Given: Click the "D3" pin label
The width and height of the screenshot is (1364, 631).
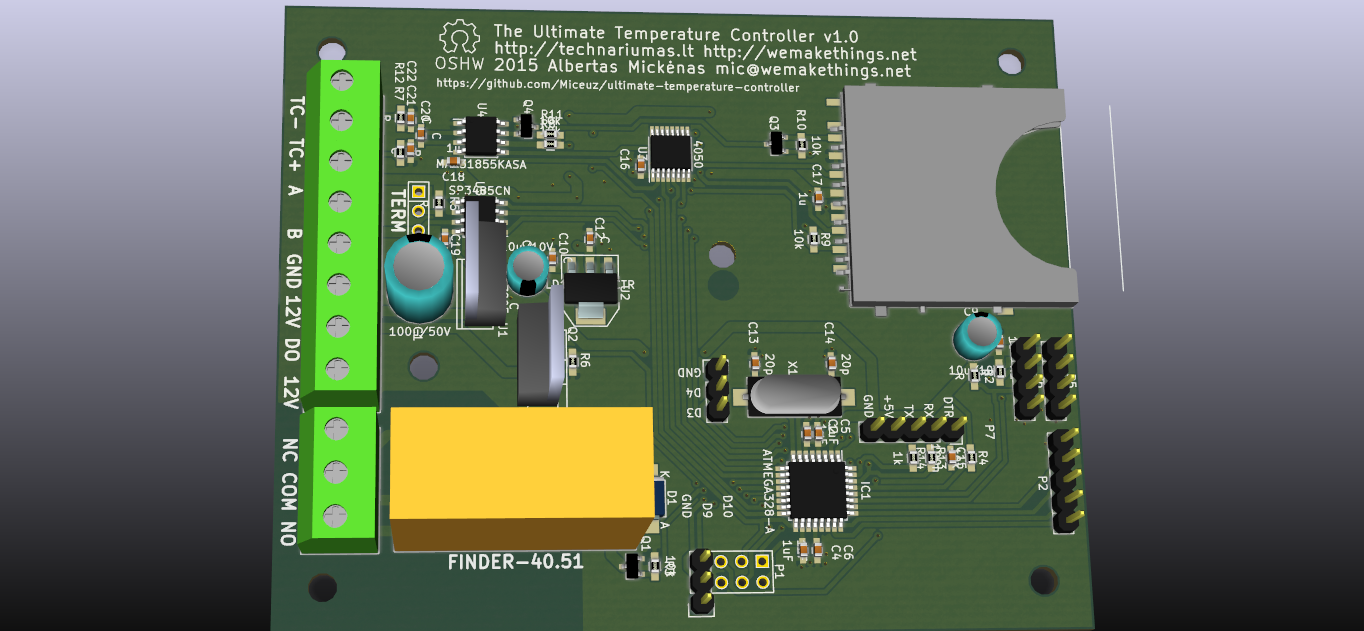Looking at the screenshot, I should coord(692,412).
